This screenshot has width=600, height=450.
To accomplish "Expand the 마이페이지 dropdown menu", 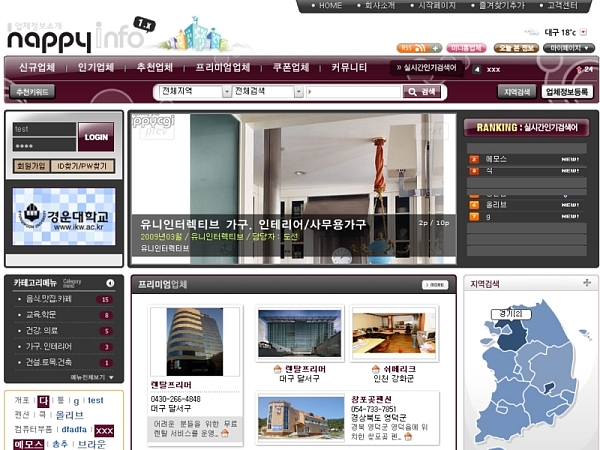I will [571, 47].
